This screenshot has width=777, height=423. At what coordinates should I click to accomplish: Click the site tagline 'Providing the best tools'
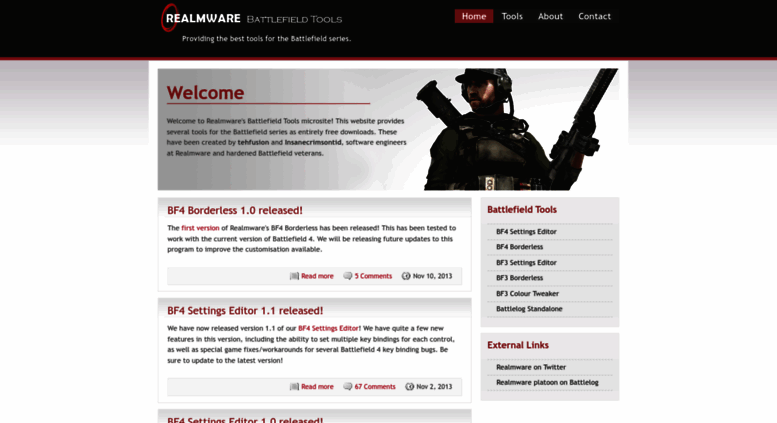(267, 39)
